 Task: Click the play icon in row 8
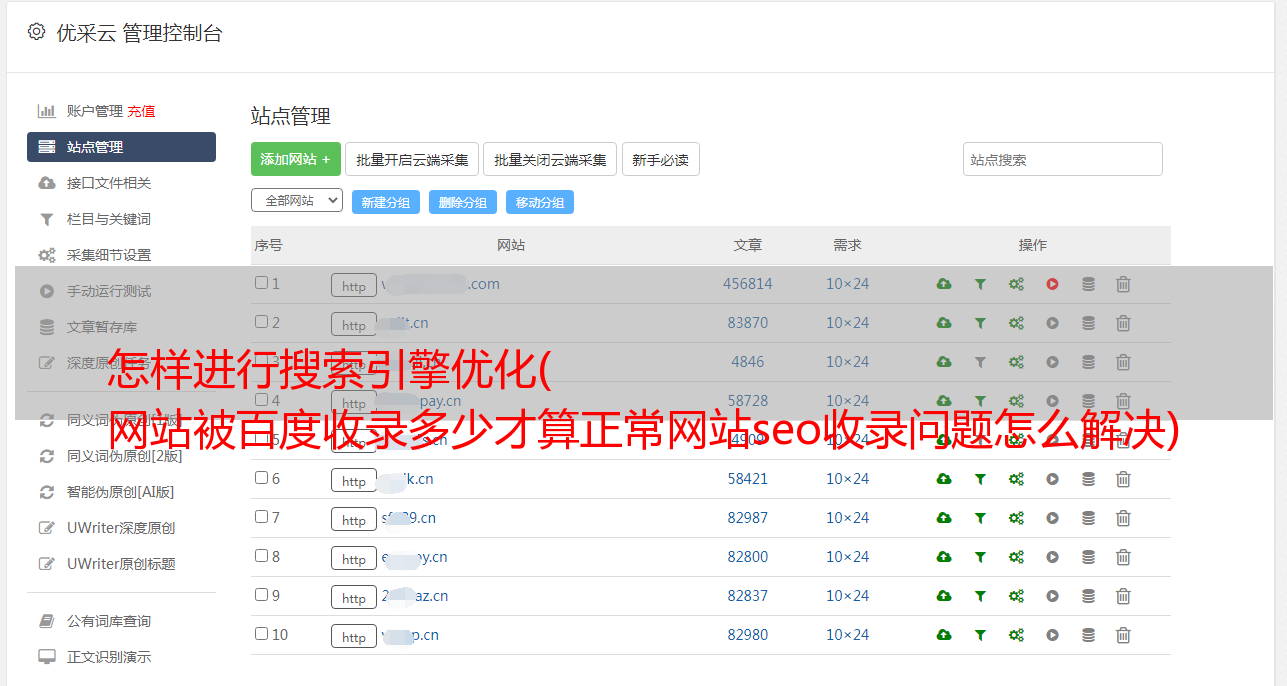pyautogui.click(x=1052, y=557)
